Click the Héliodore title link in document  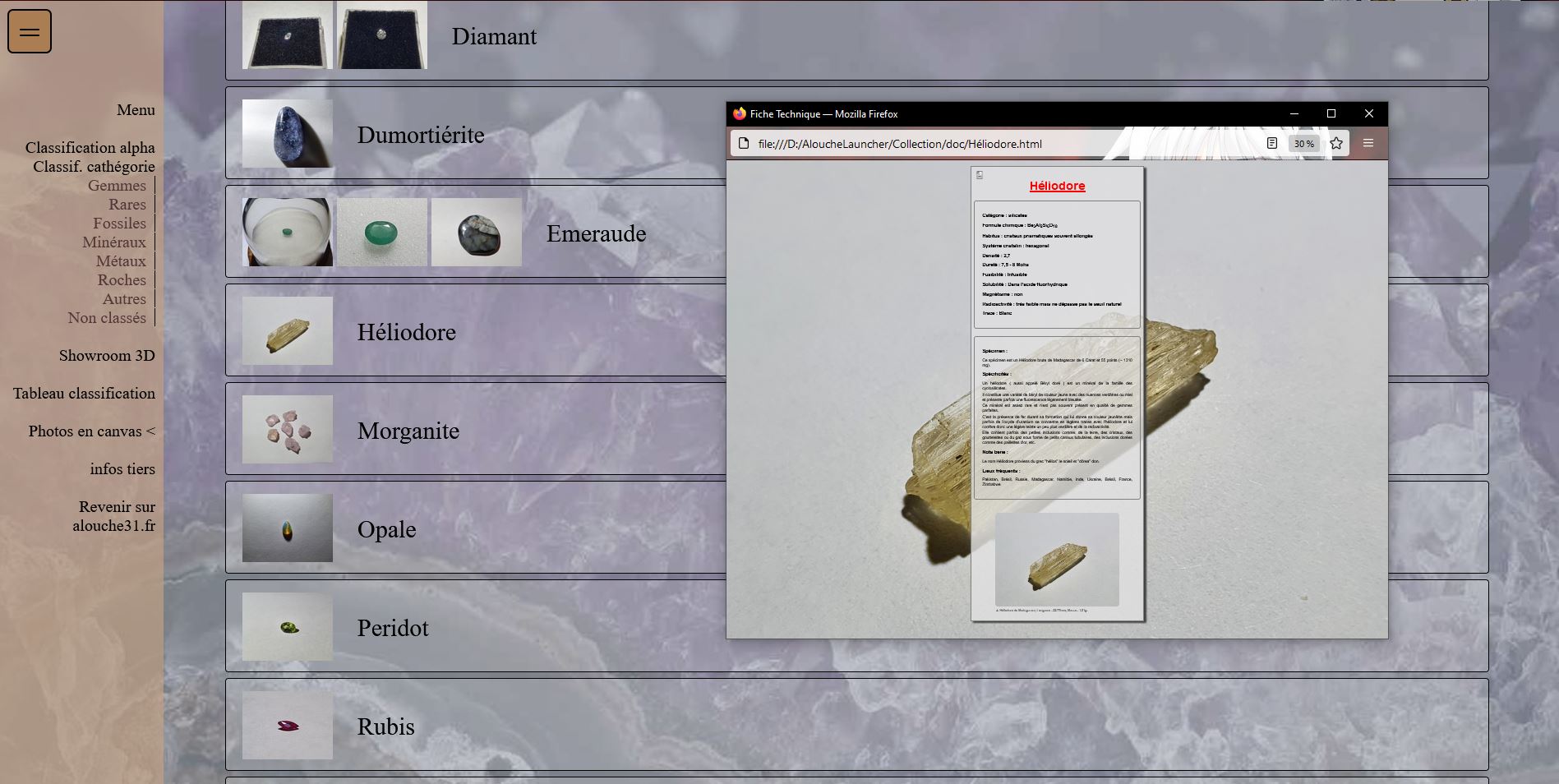coord(1057,187)
